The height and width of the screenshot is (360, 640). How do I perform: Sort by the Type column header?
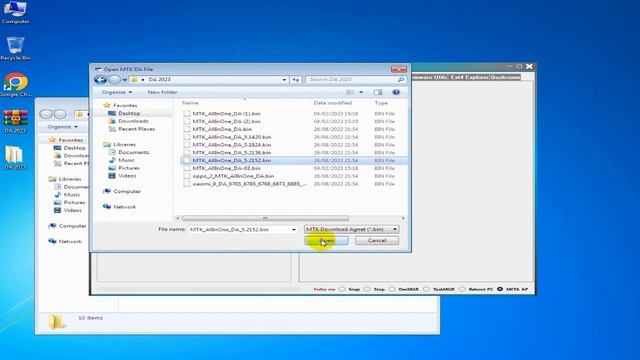pos(381,103)
